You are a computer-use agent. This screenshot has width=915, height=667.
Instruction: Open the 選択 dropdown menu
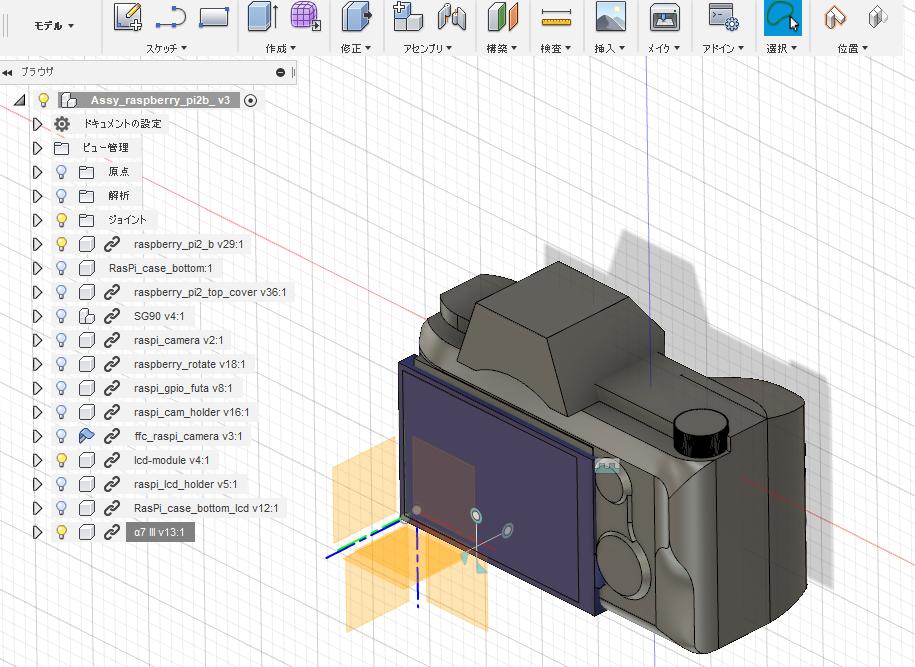coord(781,48)
